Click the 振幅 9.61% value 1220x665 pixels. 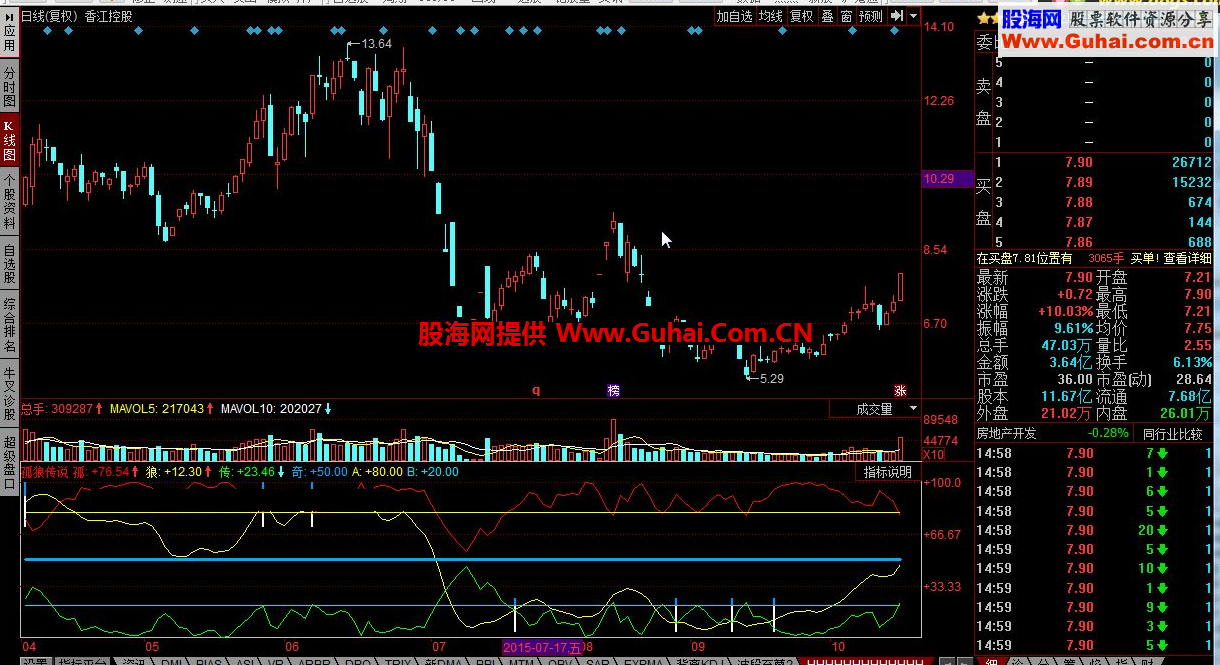point(1072,328)
